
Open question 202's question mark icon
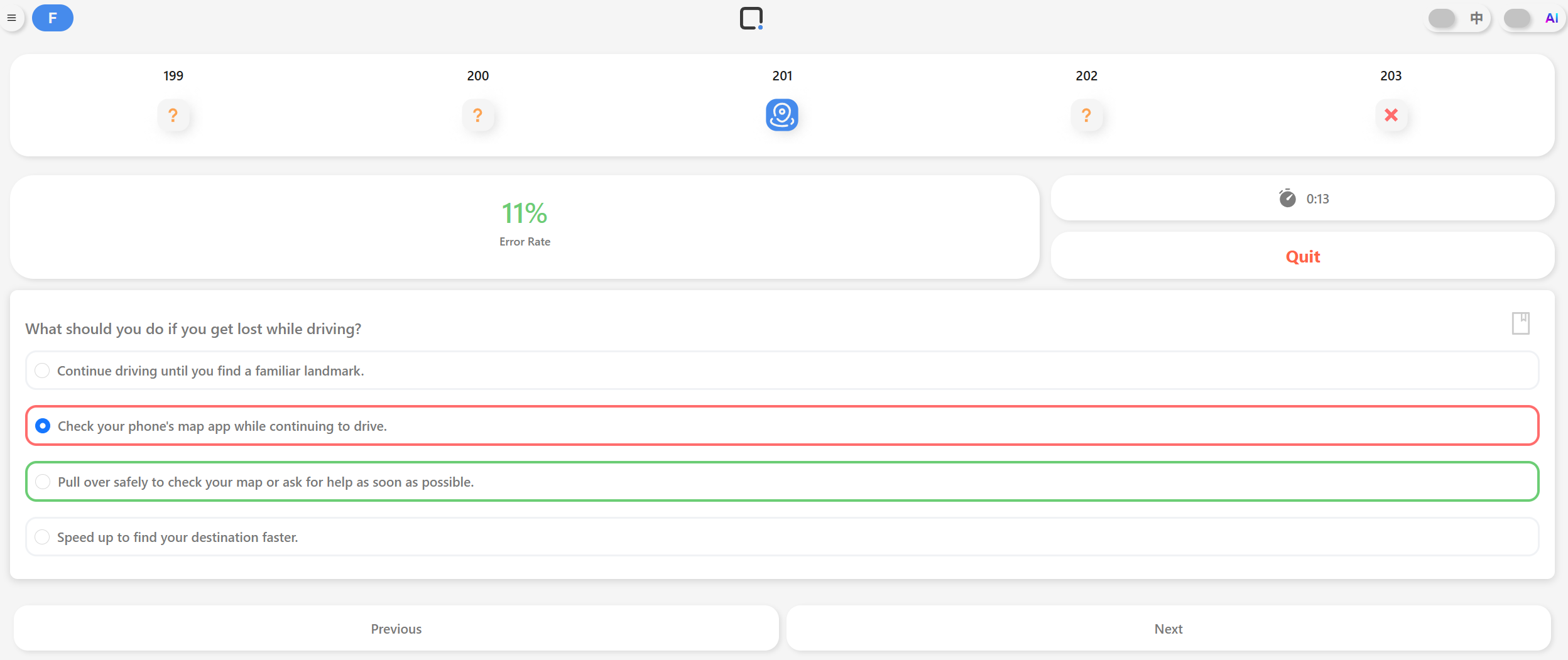tap(1086, 115)
